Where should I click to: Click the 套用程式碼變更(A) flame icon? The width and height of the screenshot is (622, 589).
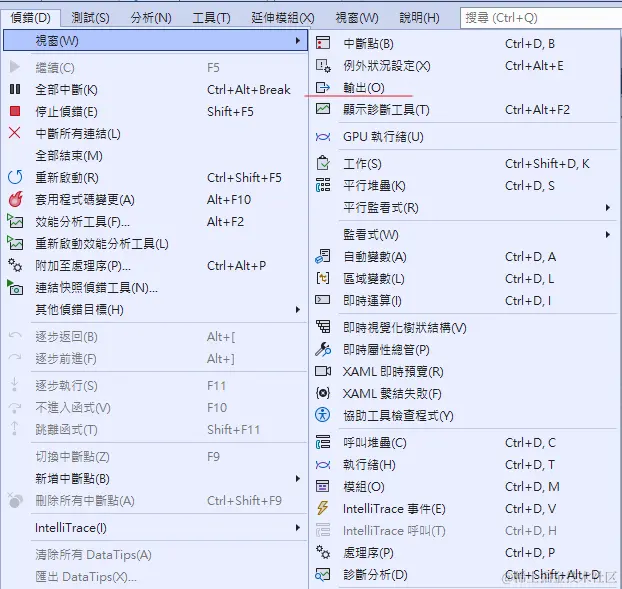tap(15, 199)
